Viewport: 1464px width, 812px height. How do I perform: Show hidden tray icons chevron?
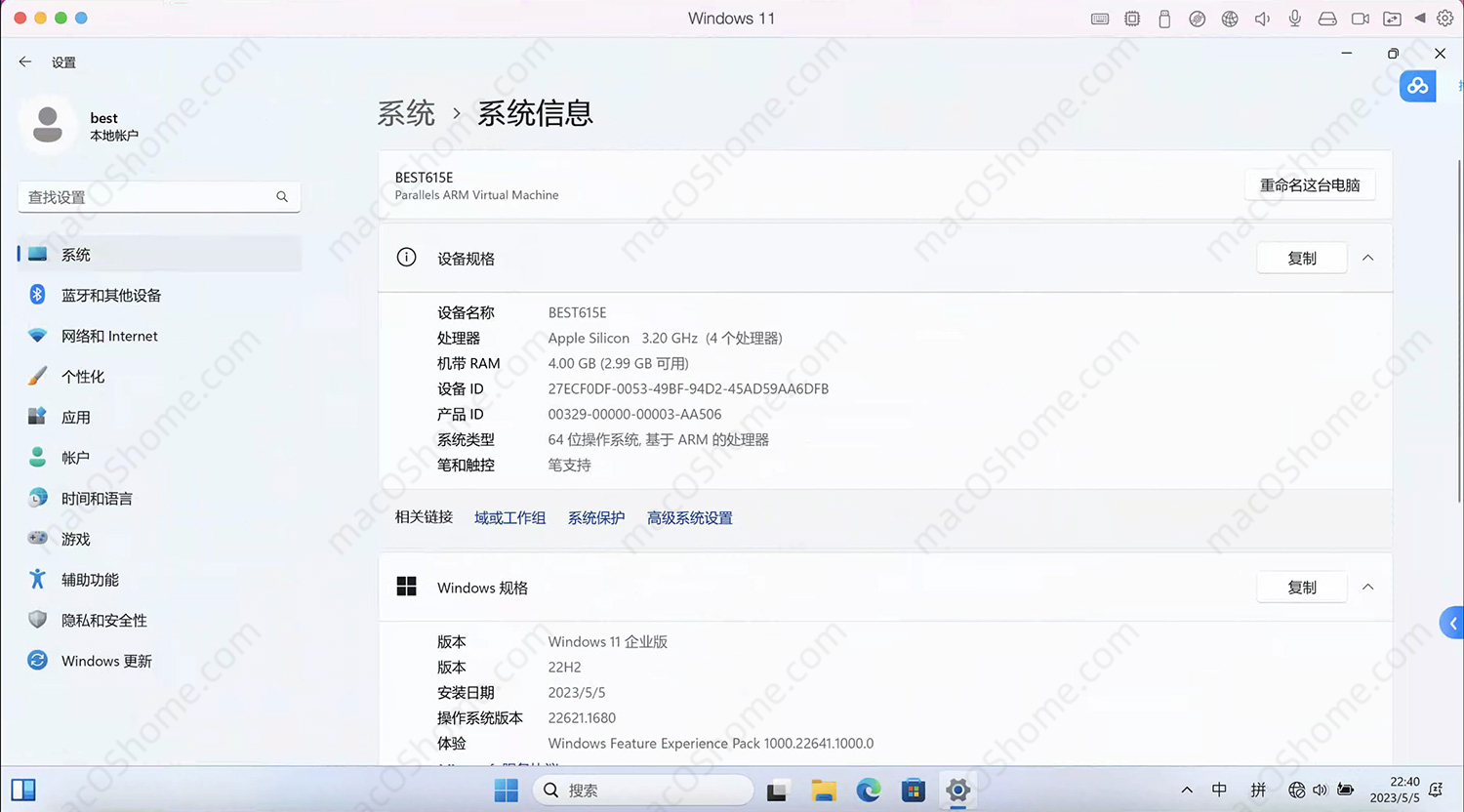[1187, 791]
